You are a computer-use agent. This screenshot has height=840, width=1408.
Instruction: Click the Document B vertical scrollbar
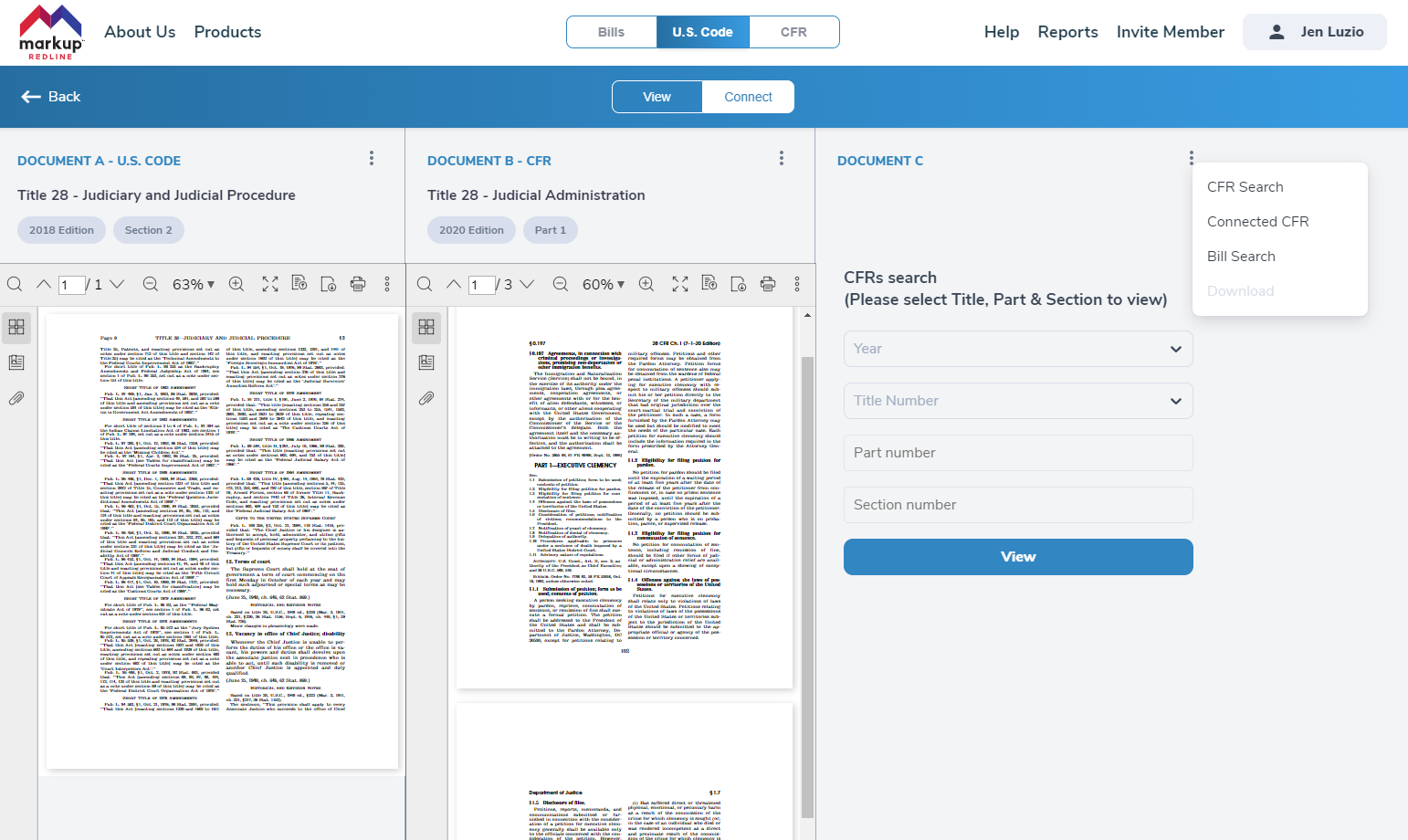(x=807, y=584)
